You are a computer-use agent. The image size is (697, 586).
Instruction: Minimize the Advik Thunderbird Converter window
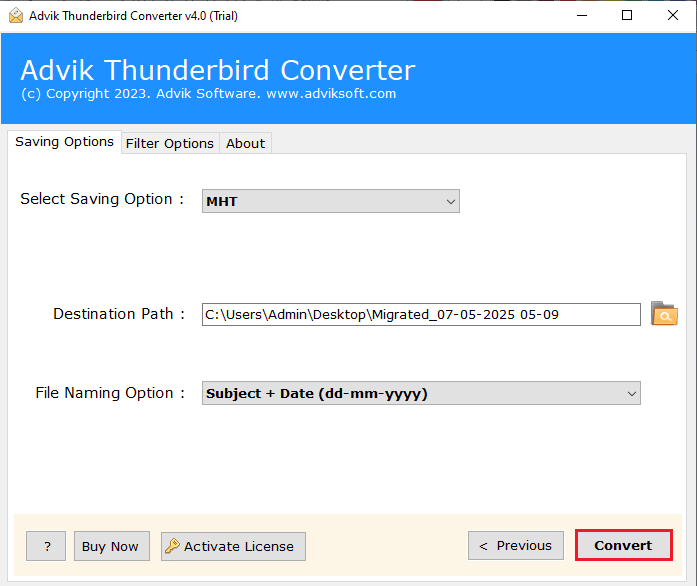point(582,16)
